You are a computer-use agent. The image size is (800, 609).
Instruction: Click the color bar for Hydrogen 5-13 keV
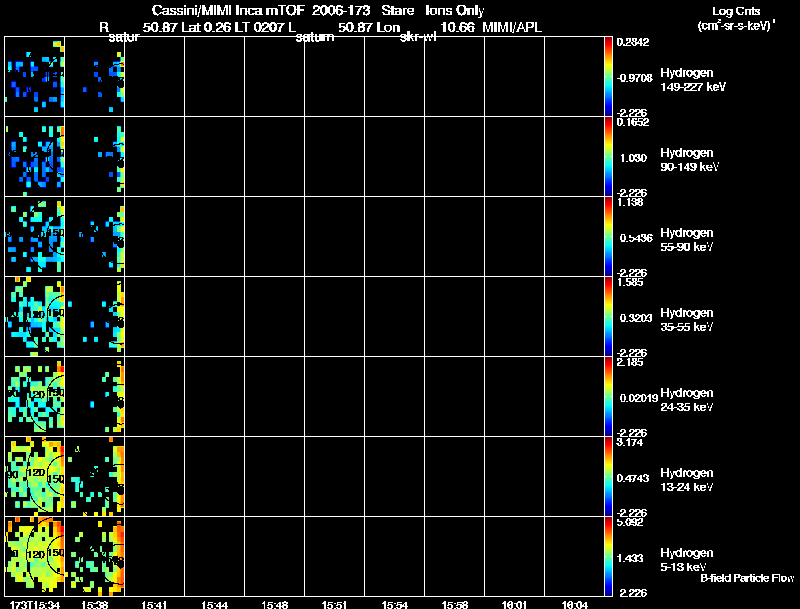pos(609,557)
